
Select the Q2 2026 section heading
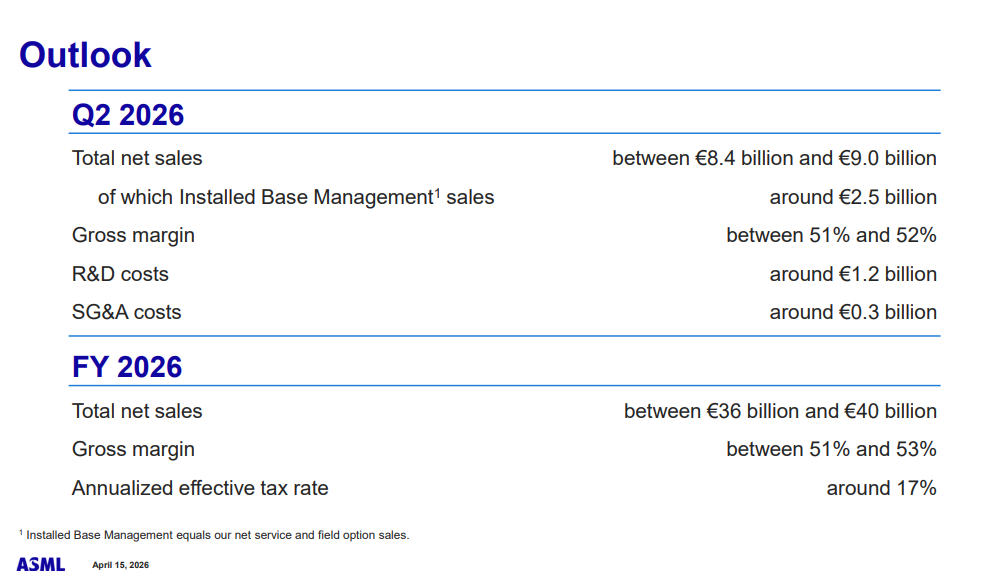coord(128,115)
